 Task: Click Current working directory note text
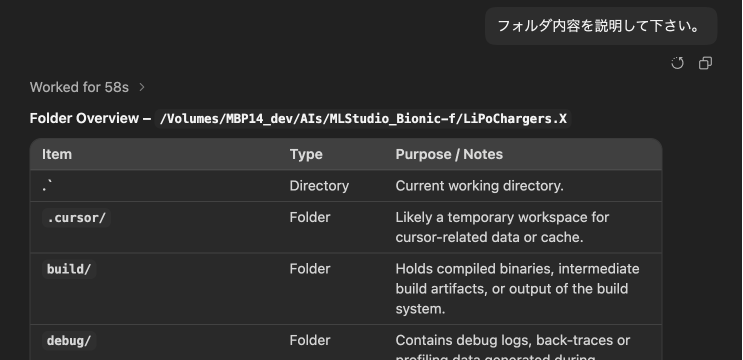480,186
